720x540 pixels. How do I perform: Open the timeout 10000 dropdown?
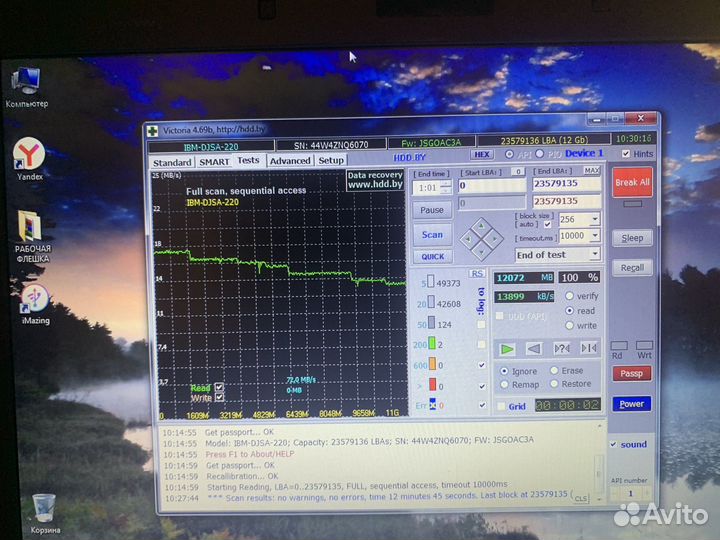coord(595,236)
